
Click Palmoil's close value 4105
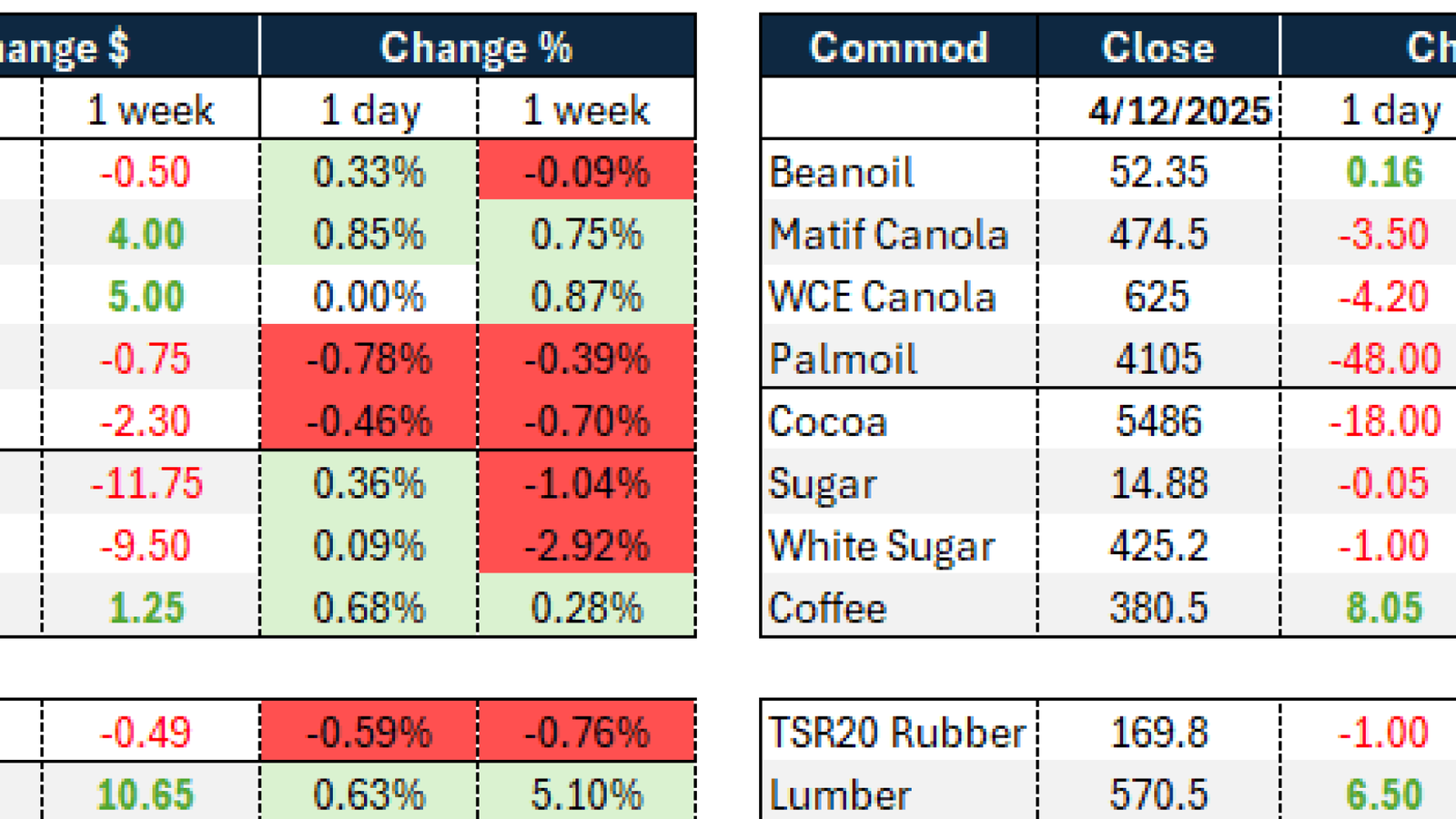click(x=1158, y=359)
